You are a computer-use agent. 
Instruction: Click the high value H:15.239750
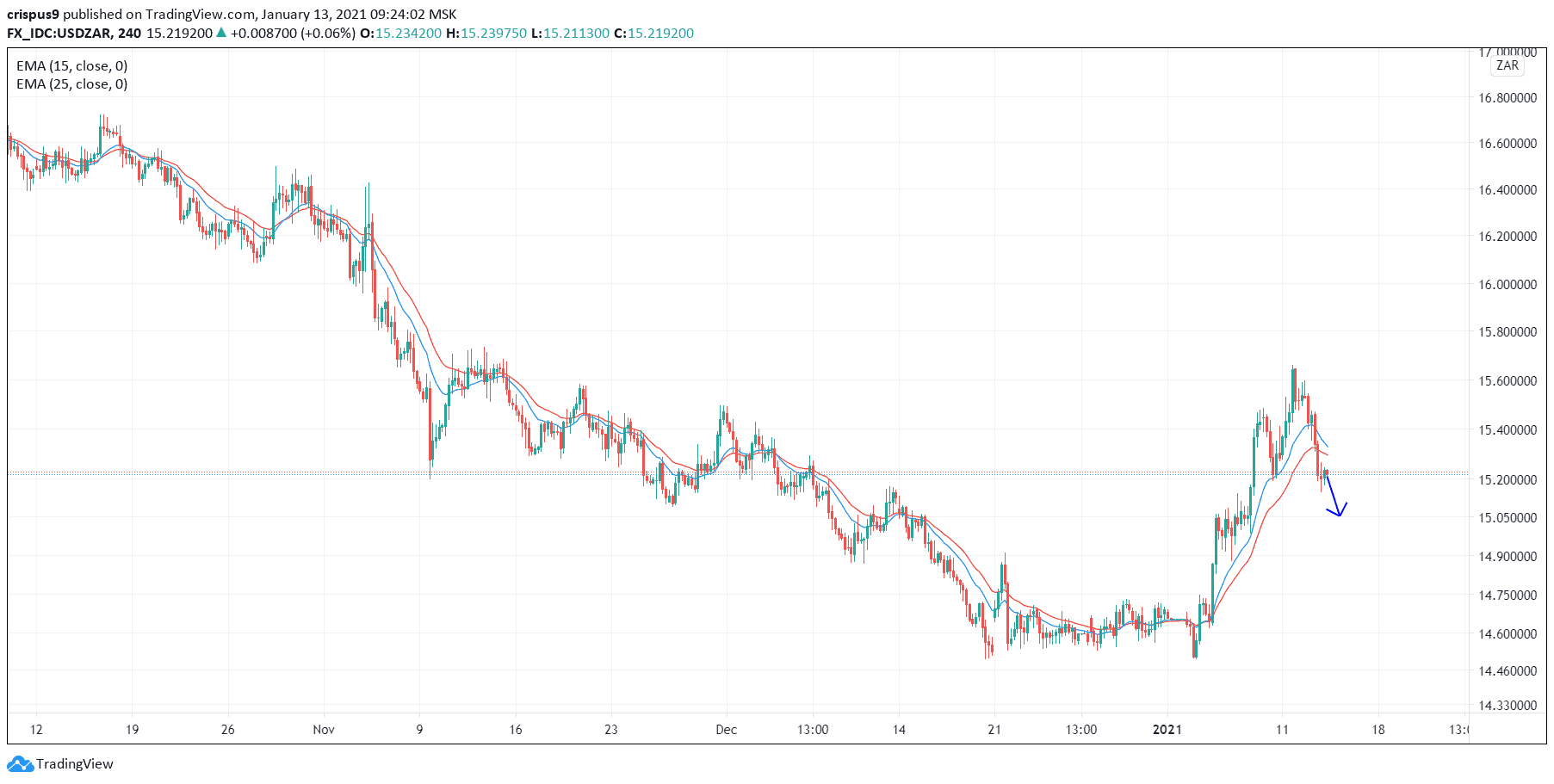pos(486,33)
